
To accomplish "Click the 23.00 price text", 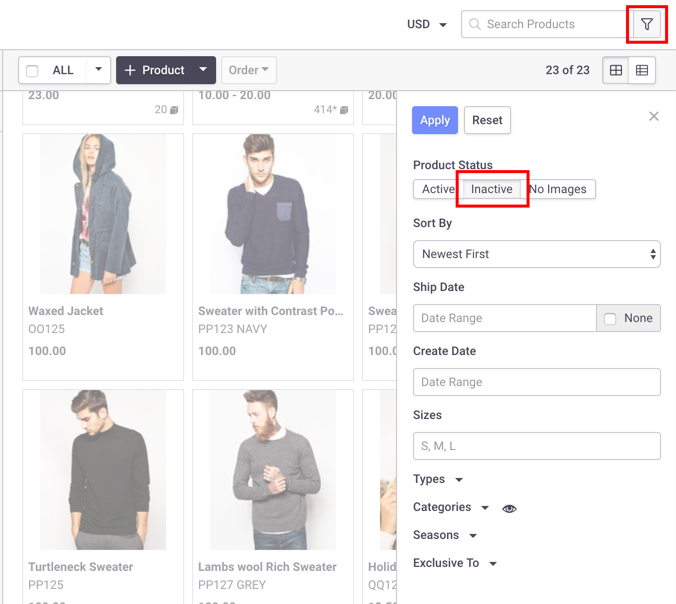I will pyautogui.click(x=44, y=95).
